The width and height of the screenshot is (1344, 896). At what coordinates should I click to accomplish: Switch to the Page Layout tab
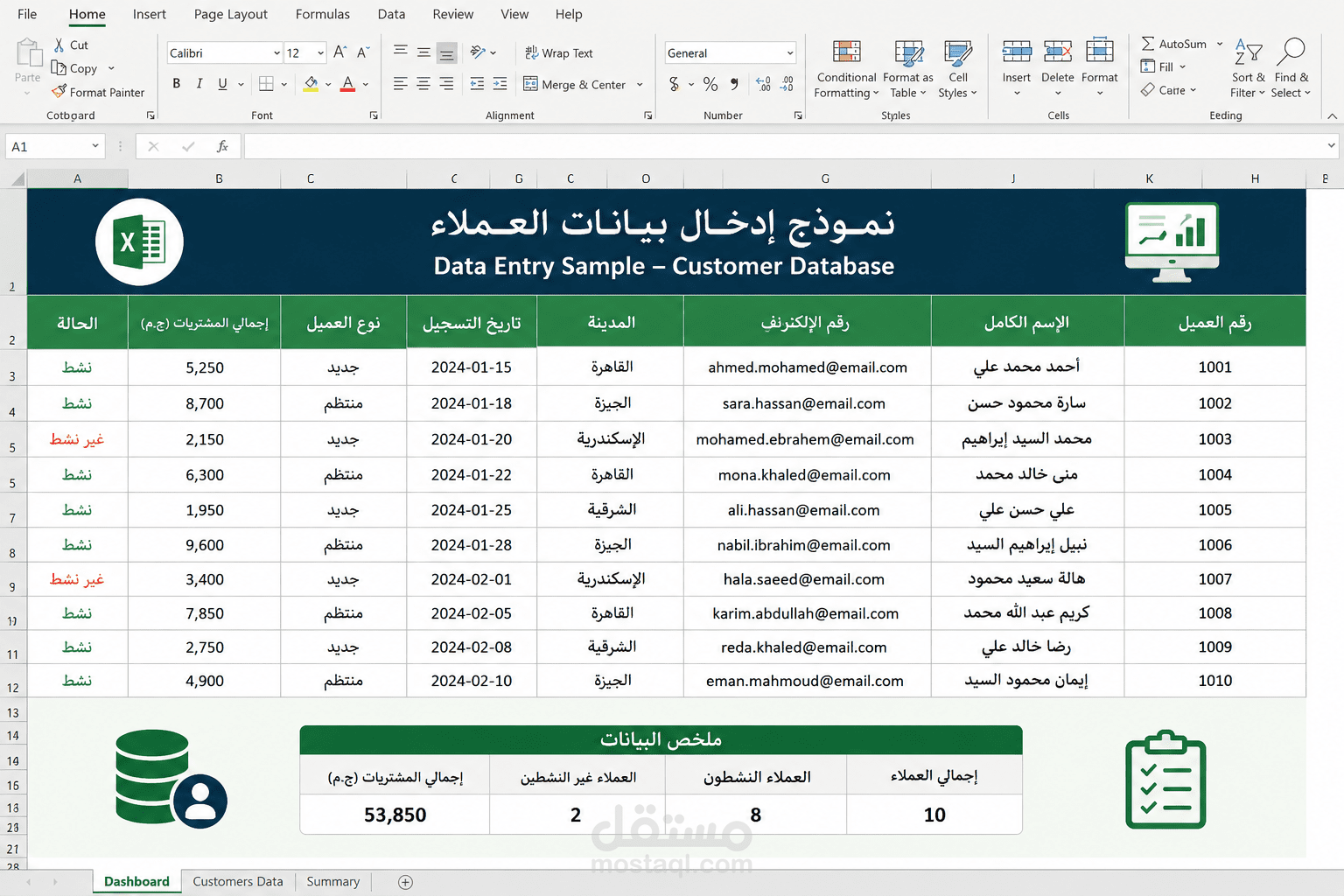tap(231, 14)
